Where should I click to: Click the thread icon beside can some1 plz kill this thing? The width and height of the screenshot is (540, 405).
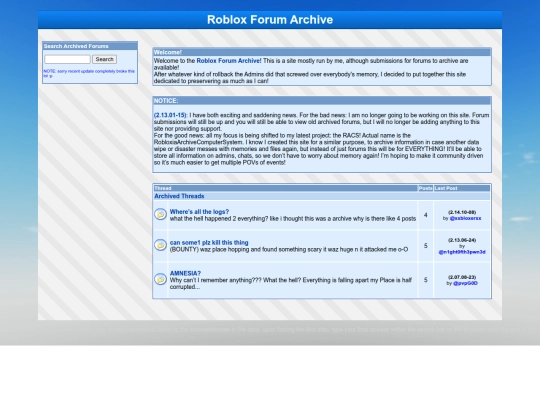(160, 245)
